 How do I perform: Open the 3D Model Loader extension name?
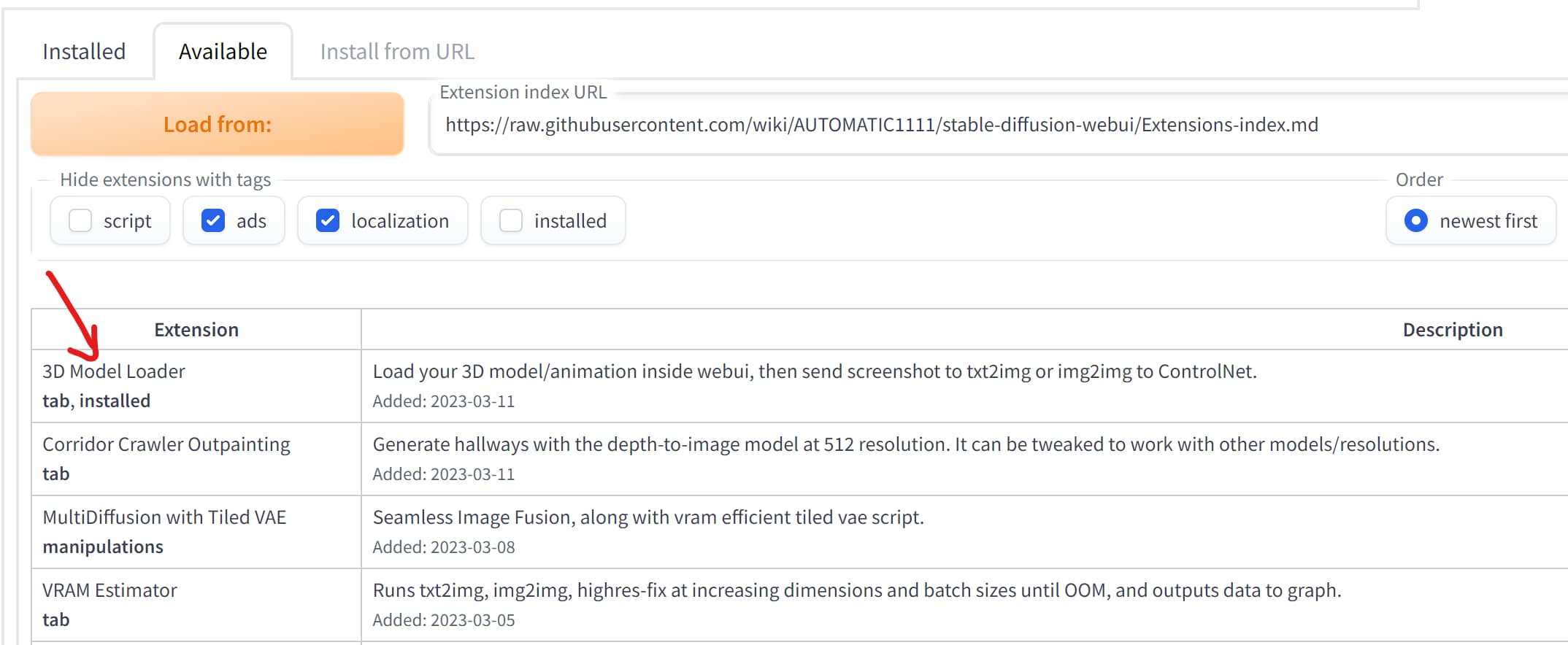pyautogui.click(x=114, y=371)
